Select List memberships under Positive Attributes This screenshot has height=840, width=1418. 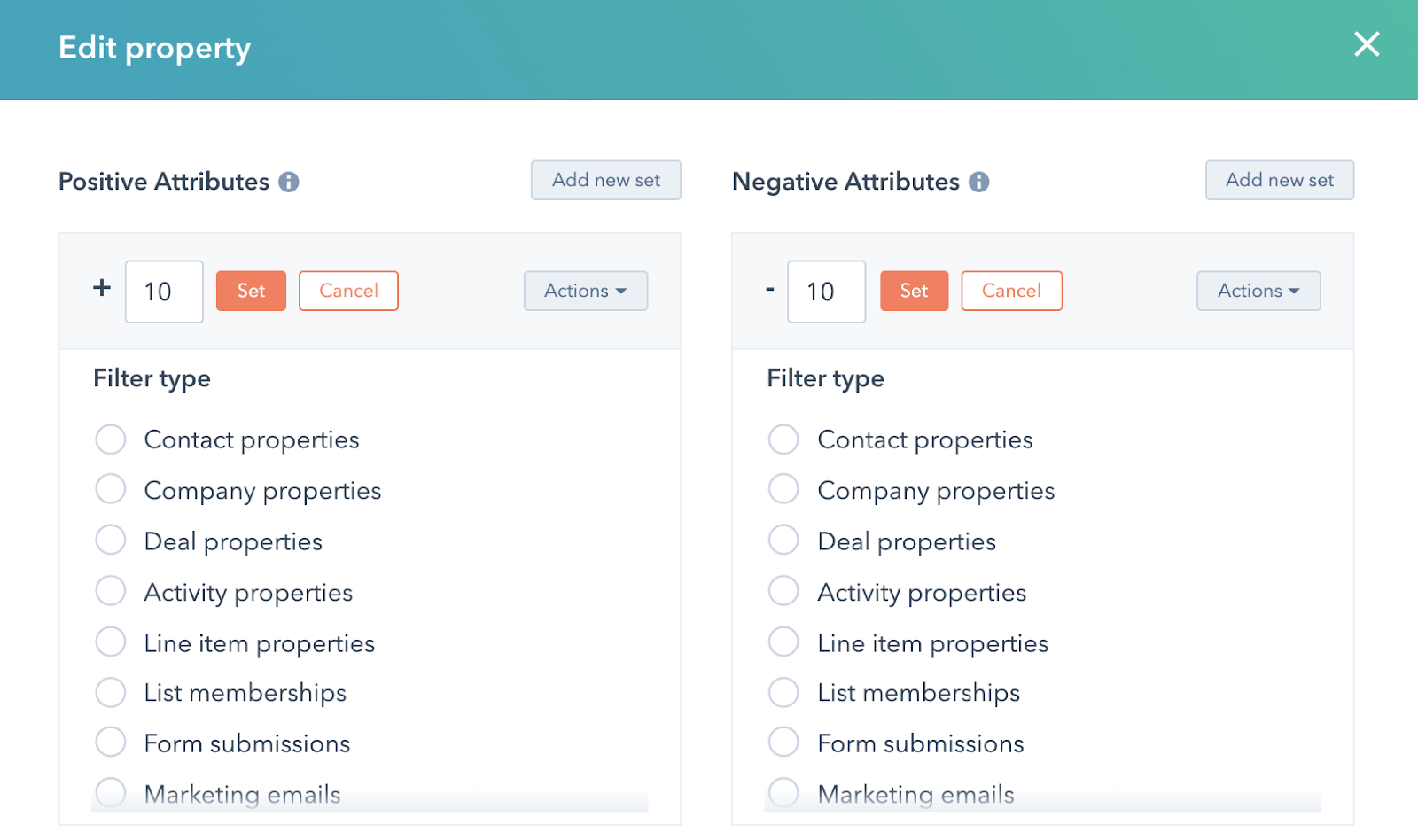click(111, 692)
